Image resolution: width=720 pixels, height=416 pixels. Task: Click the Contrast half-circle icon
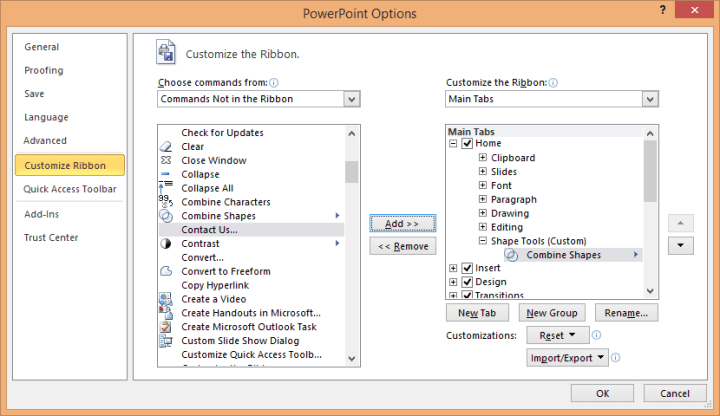(166, 243)
